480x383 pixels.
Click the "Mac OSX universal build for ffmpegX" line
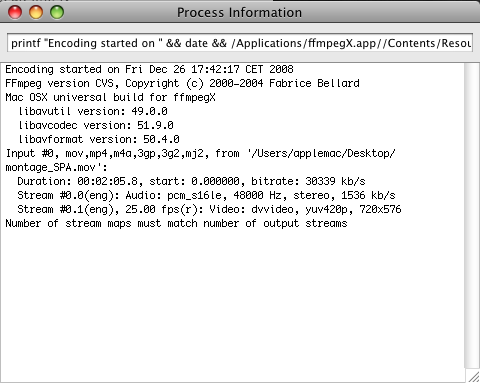110,97
